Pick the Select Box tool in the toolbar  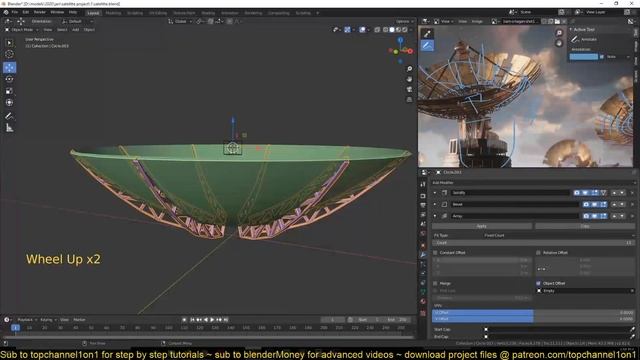click(9, 43)
